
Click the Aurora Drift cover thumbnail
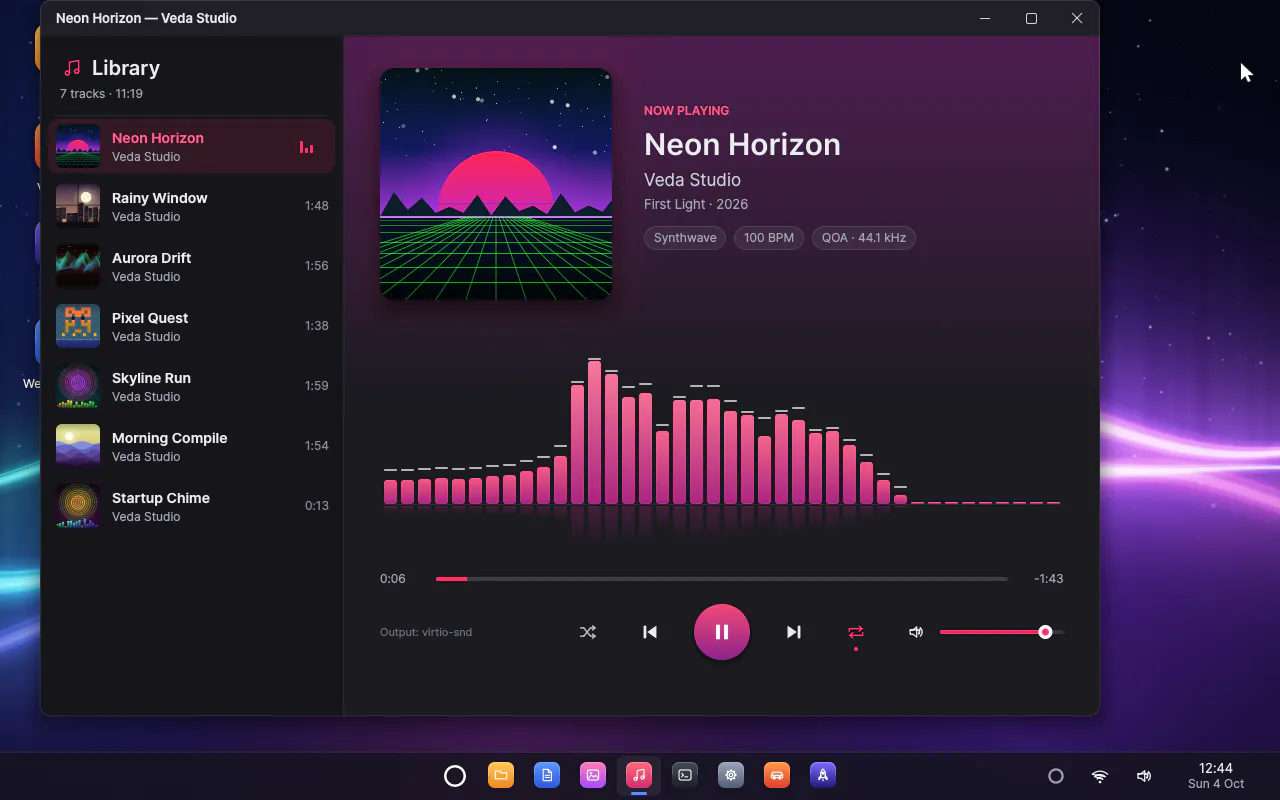pyautogui.click(x=78, y=266)
